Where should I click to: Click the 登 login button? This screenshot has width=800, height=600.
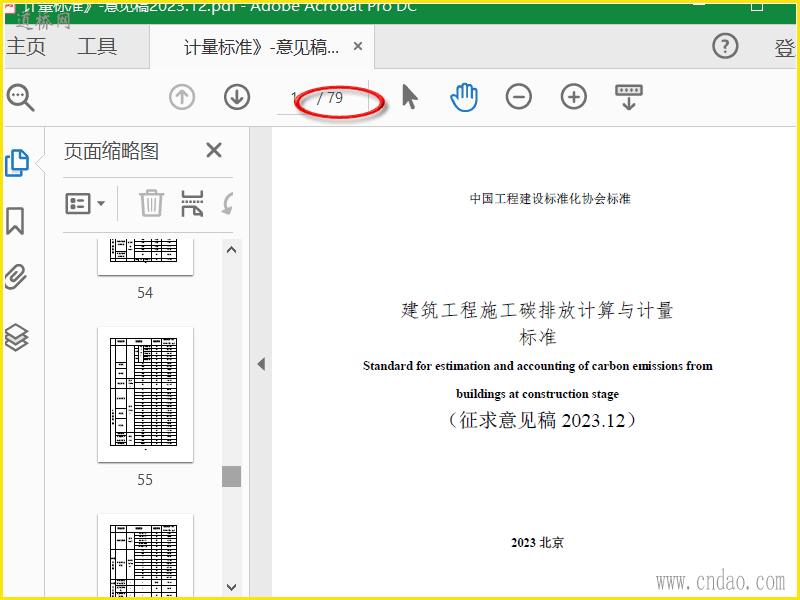[x=785, y=48]
